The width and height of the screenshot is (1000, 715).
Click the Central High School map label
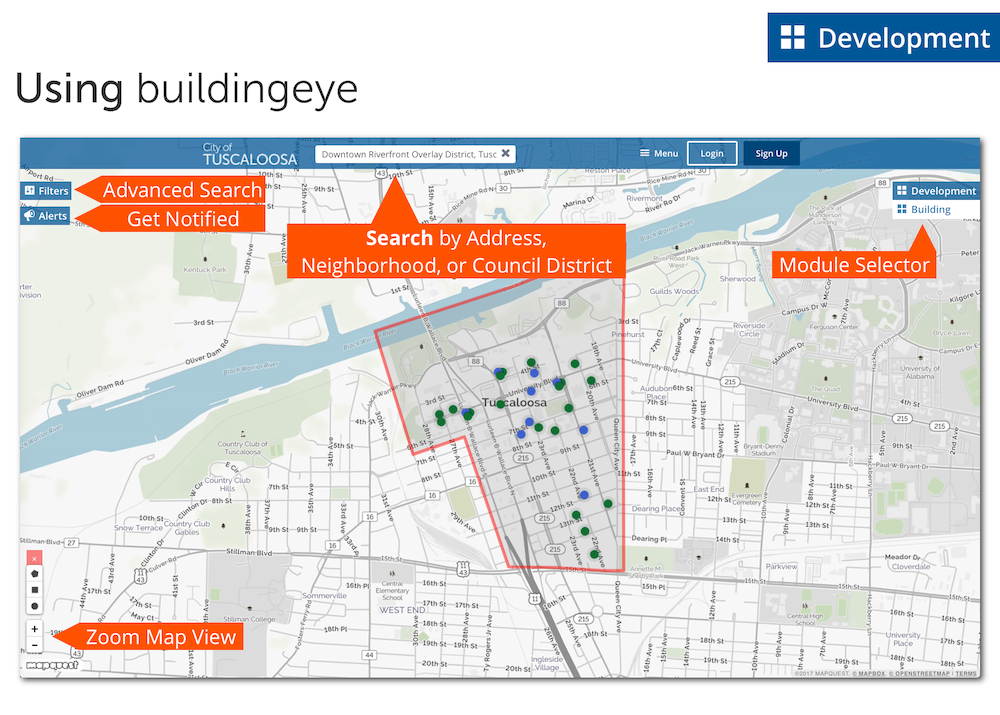point(805,619)
